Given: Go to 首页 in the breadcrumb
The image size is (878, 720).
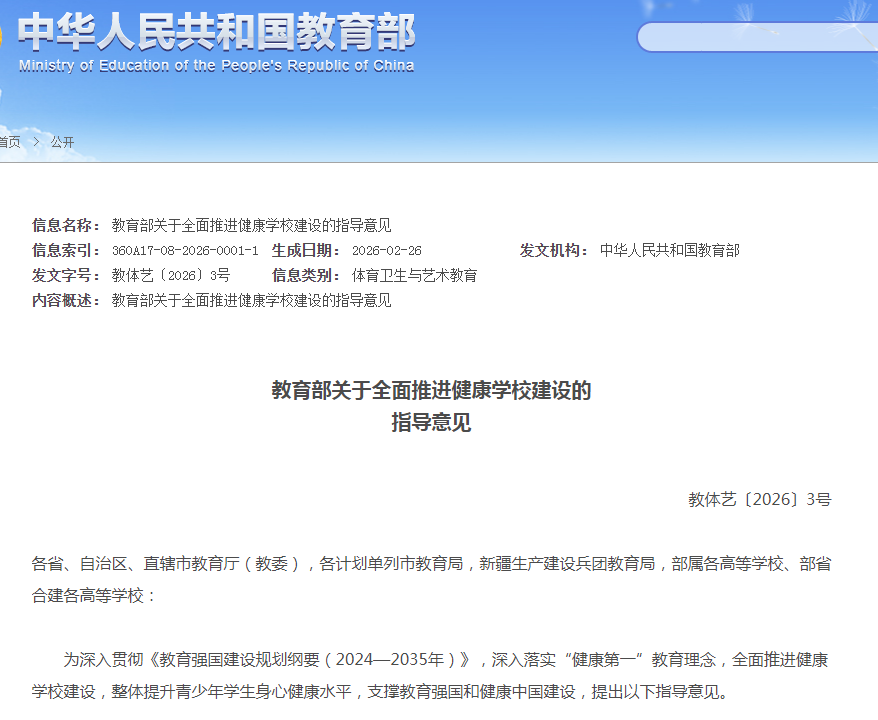Looking at the screenshot, I should coord(9,142).
